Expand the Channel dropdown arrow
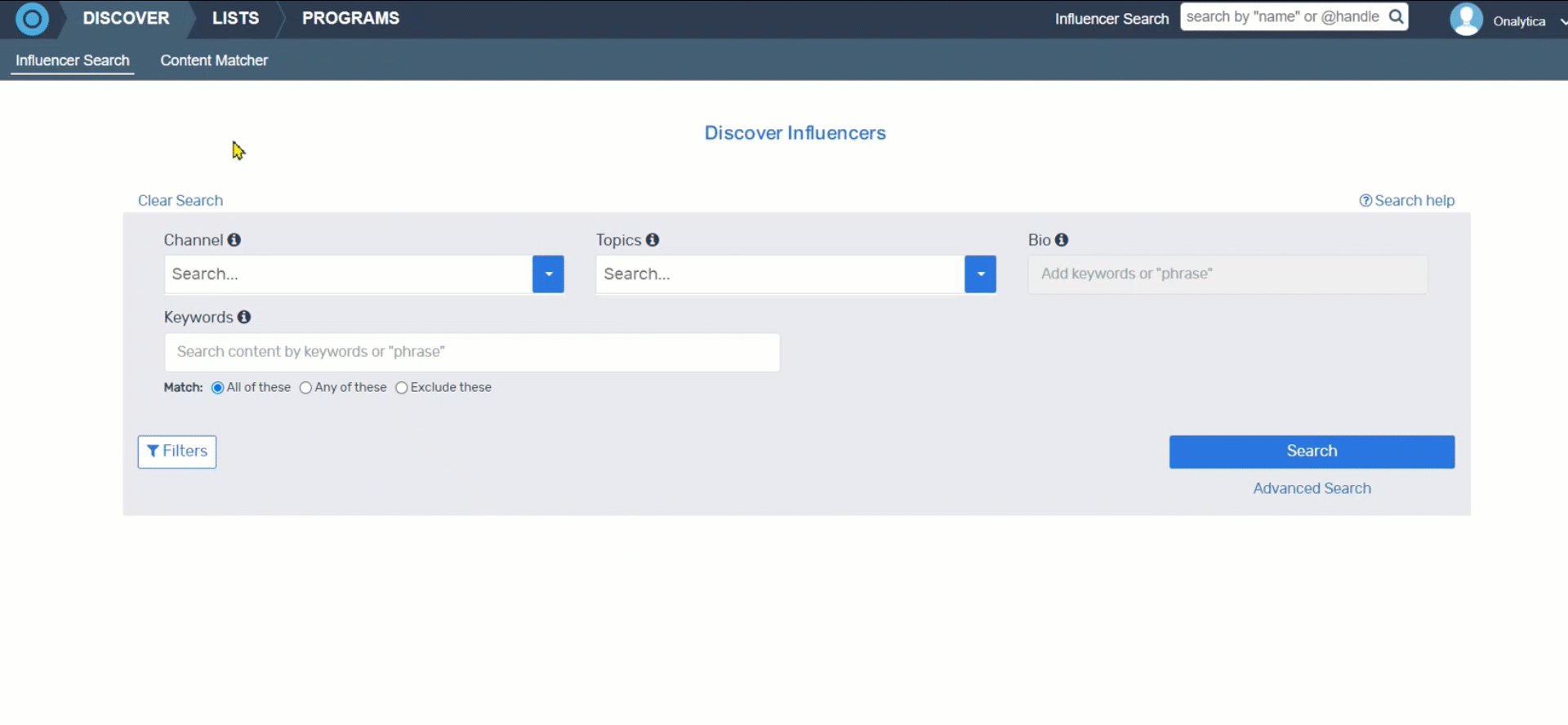Viewport: 1568px width, 725px height. coord(548,274)
